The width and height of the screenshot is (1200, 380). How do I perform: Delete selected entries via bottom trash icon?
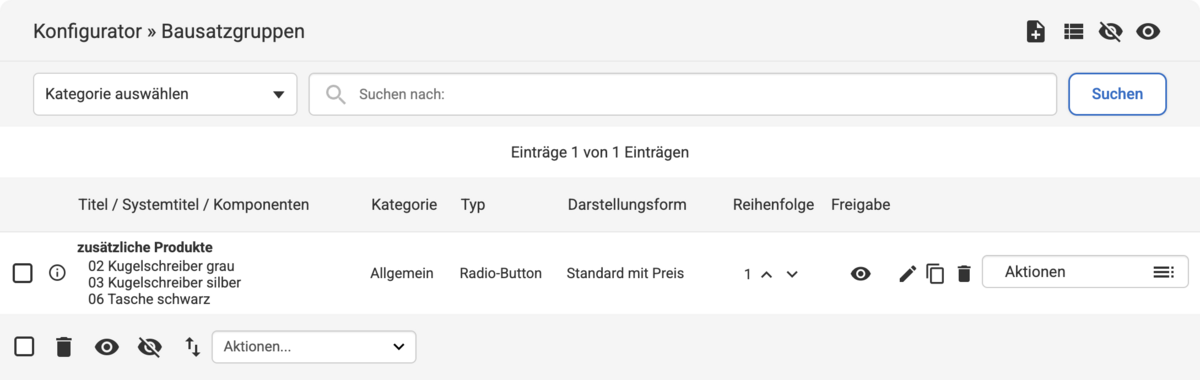click(x=64, y=347)
